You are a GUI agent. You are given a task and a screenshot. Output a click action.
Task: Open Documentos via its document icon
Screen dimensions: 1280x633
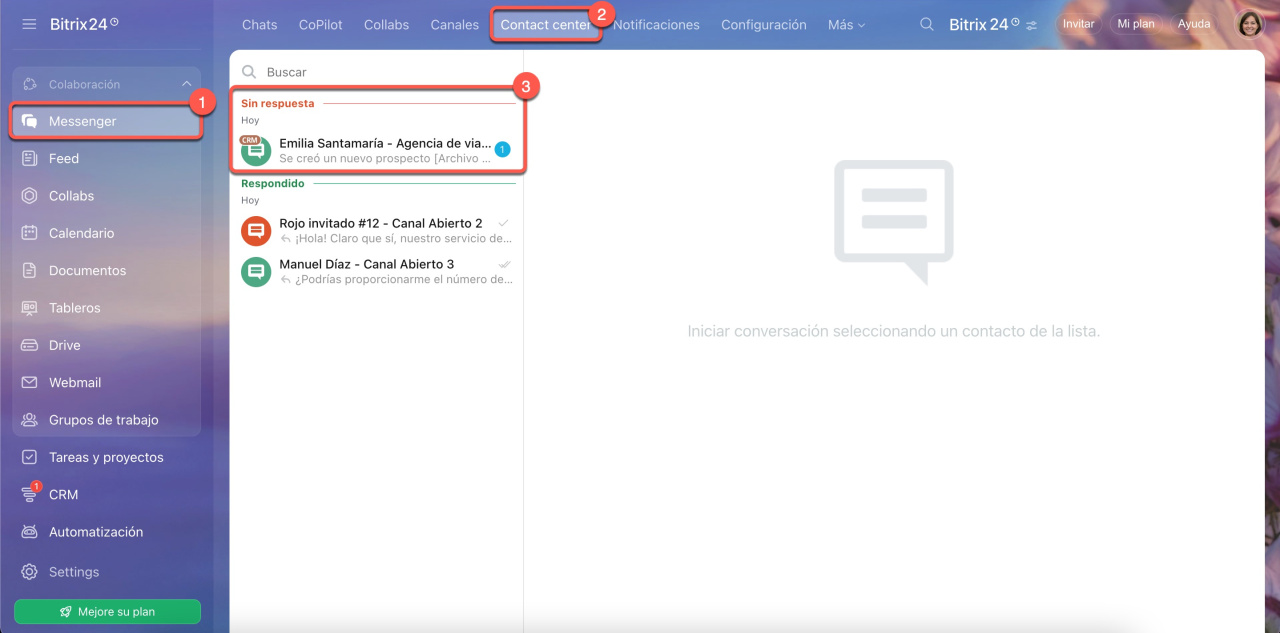point(30,270)
